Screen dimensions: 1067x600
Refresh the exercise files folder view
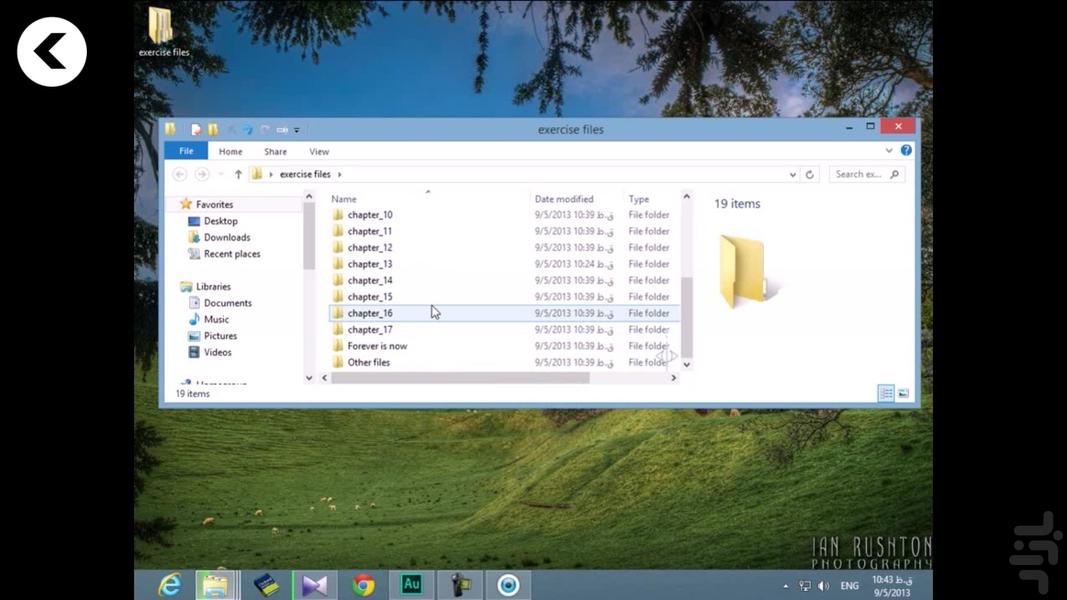[810, 174]
